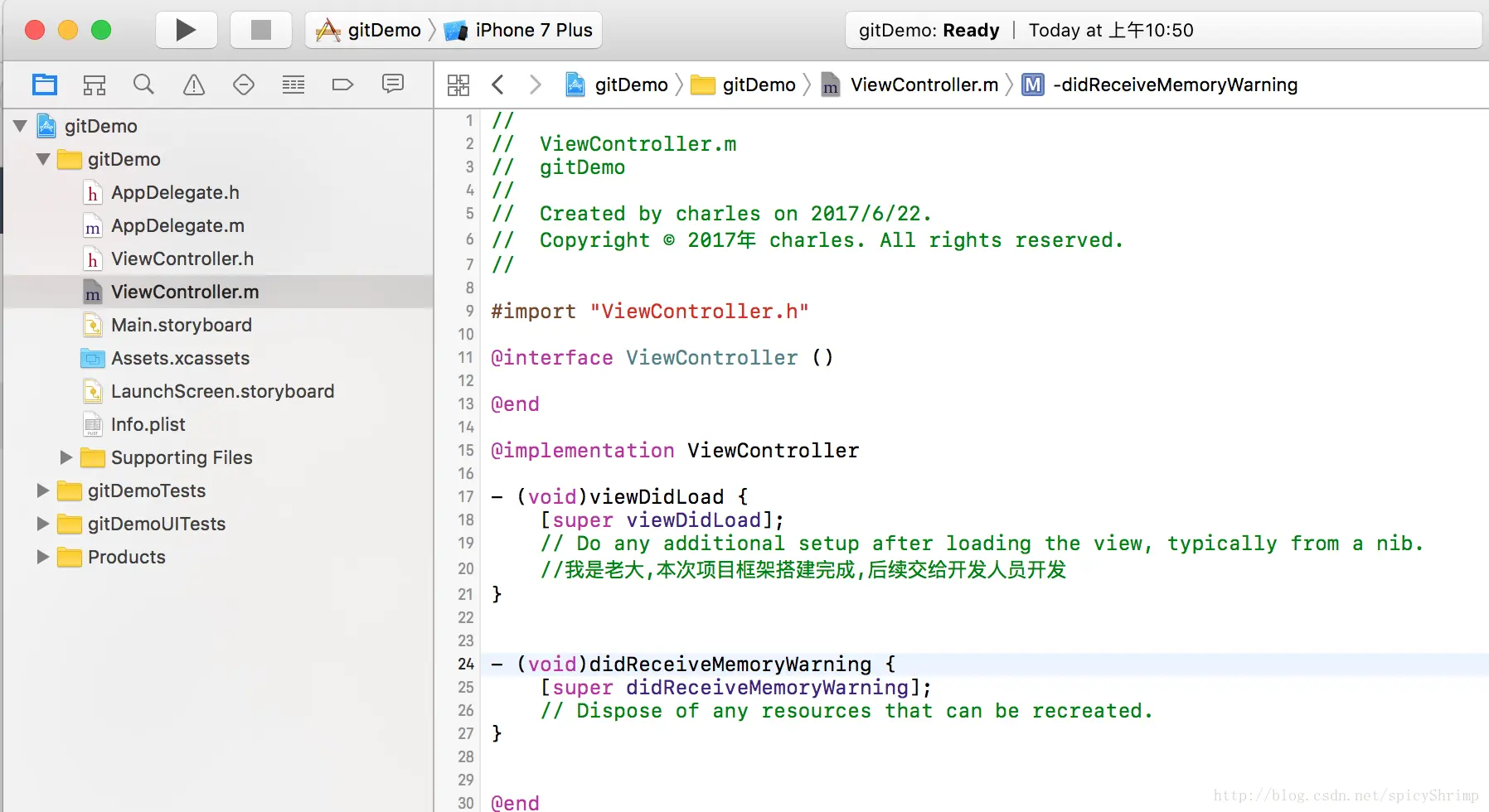The height and width of the screenshot is (812, 1489).
Task: Open Assets.xcassets from the navigator
Action: 180,358
